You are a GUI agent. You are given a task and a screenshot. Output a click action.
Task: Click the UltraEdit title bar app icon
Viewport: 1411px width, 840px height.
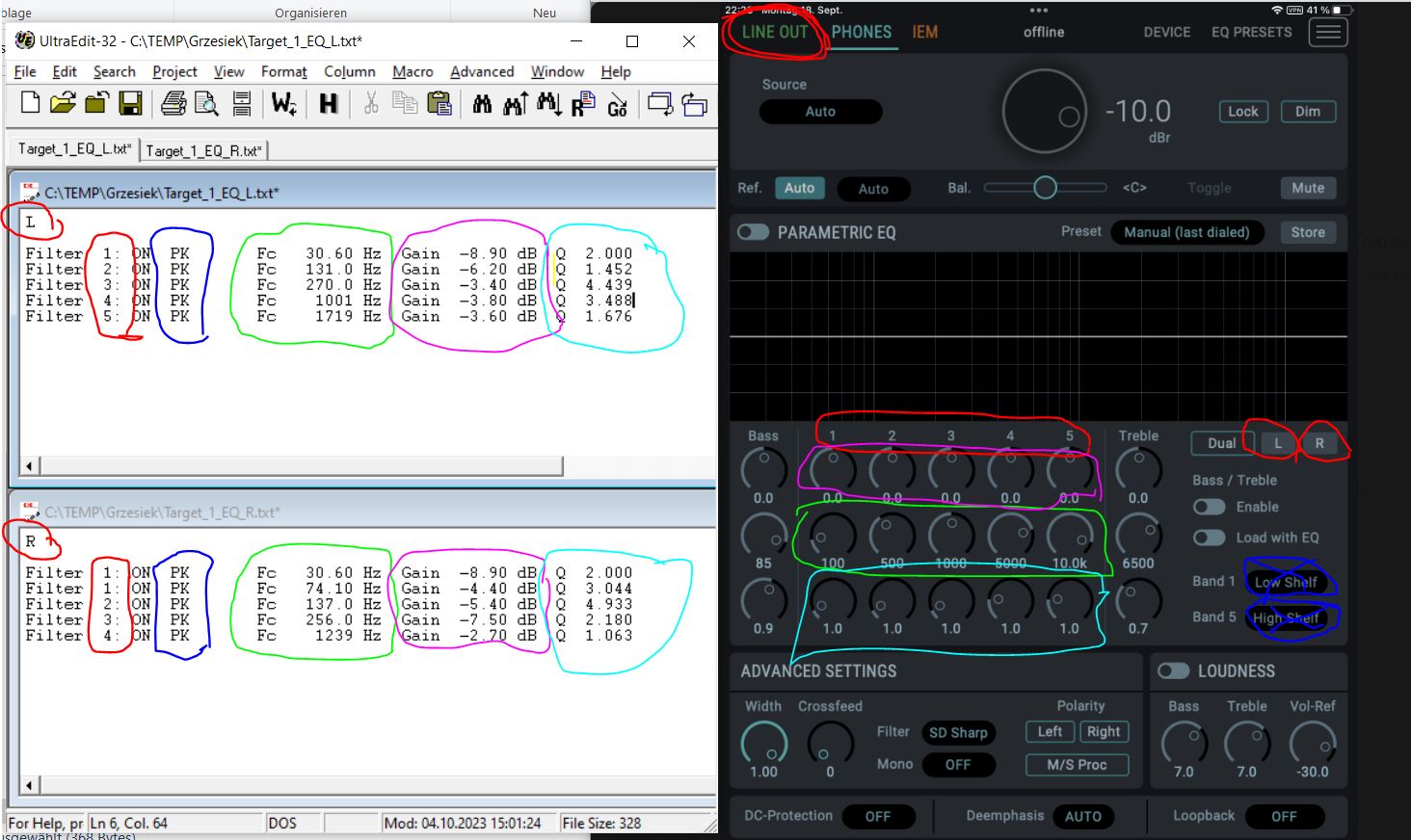(25, 40)
